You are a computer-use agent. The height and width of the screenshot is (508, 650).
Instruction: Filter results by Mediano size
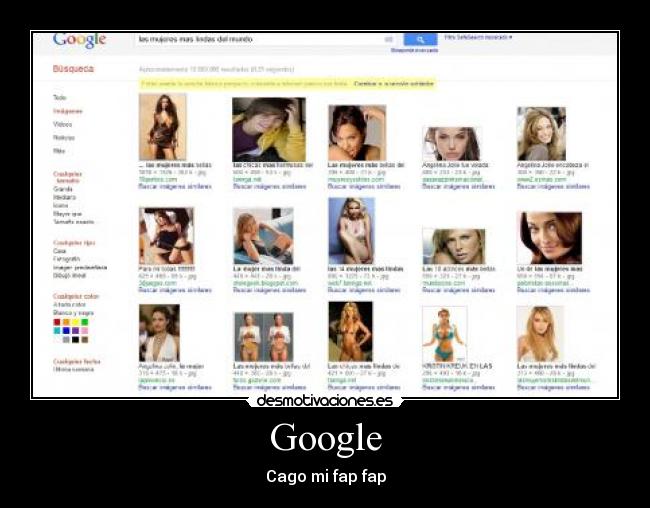coord(64,197)
